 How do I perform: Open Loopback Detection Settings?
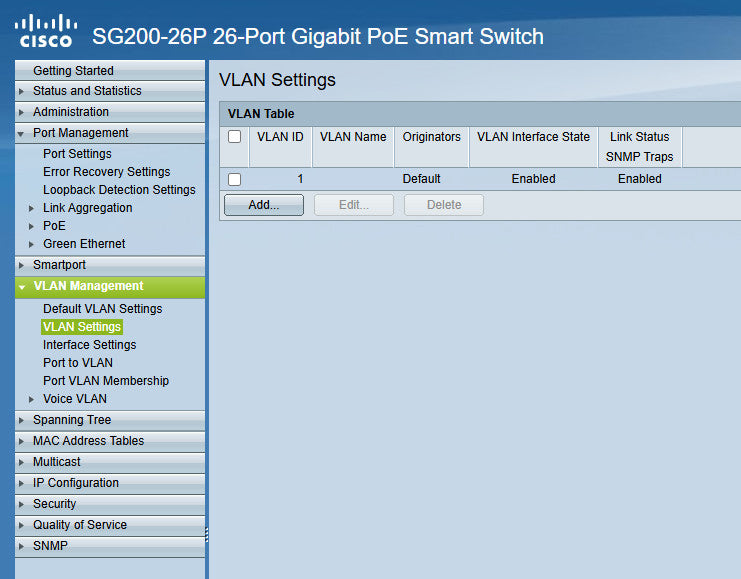pyautogui.click(x=119, y=190)
